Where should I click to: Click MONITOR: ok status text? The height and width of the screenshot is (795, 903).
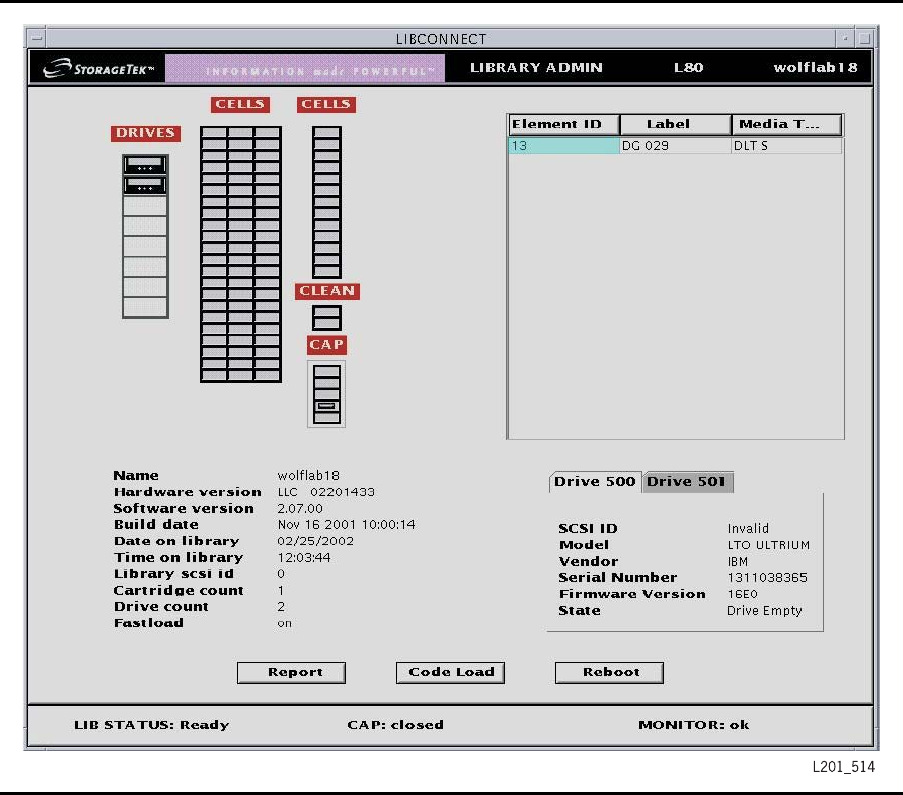coord(693,725)
